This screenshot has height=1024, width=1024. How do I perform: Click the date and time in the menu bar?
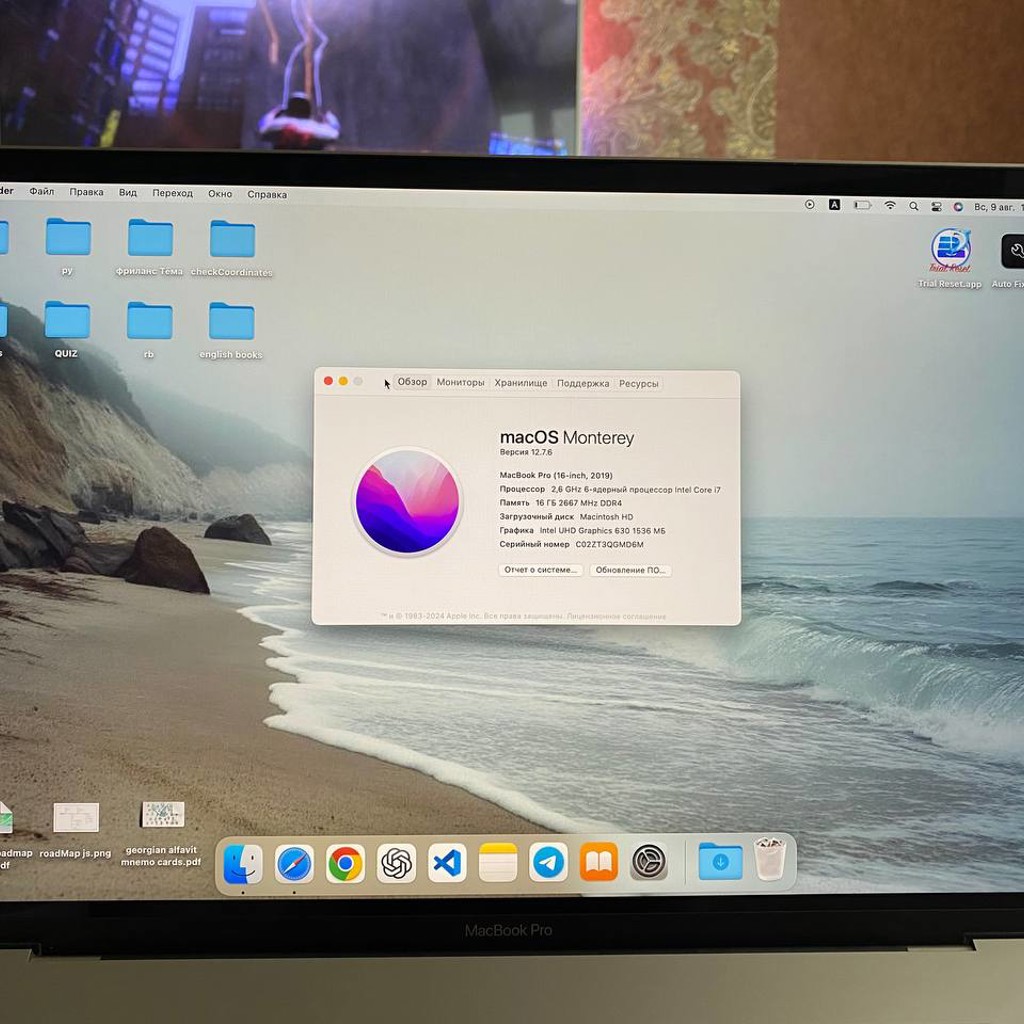998,207
